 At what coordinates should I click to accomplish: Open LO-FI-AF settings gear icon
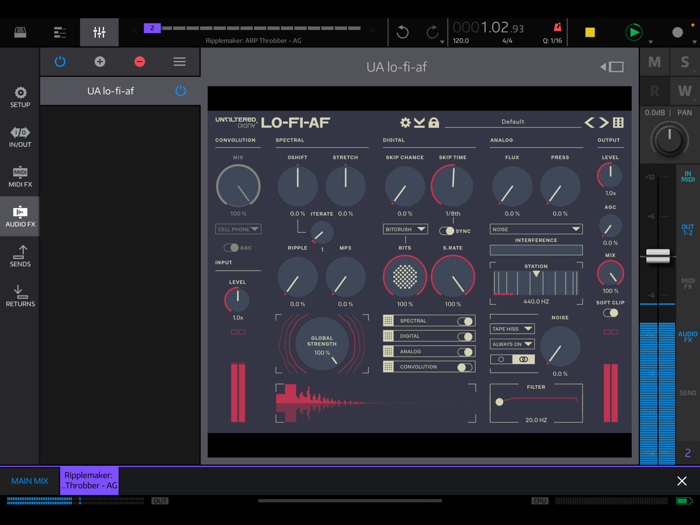point(405,122)
